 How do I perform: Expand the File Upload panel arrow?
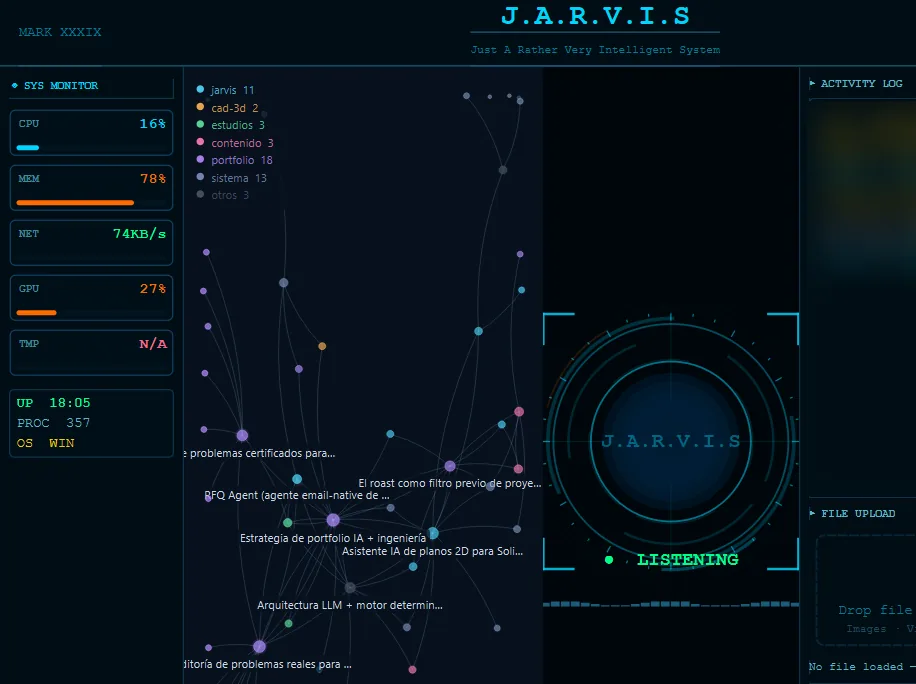coord(812,513)
